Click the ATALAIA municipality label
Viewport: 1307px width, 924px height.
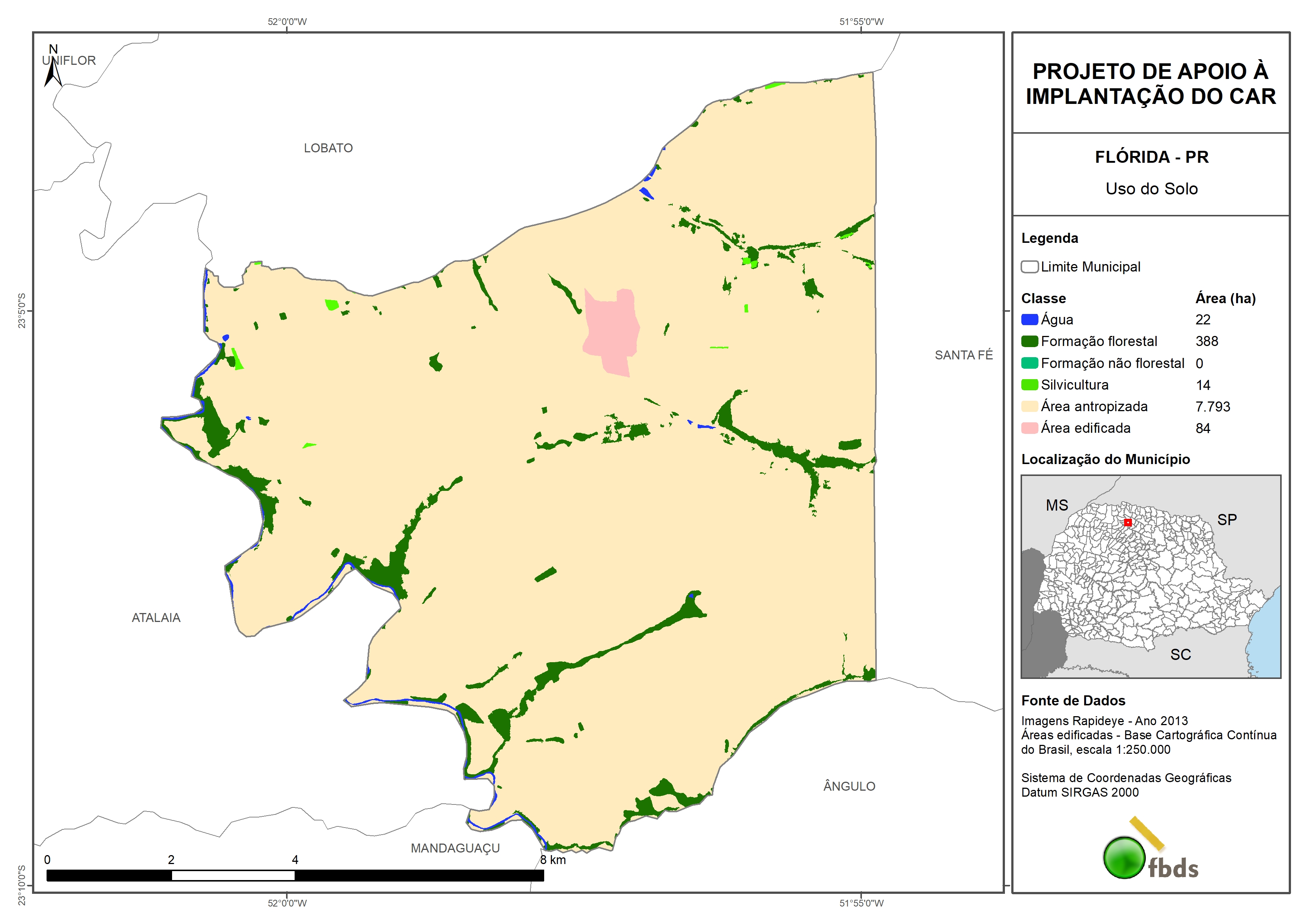coord(156,618)
